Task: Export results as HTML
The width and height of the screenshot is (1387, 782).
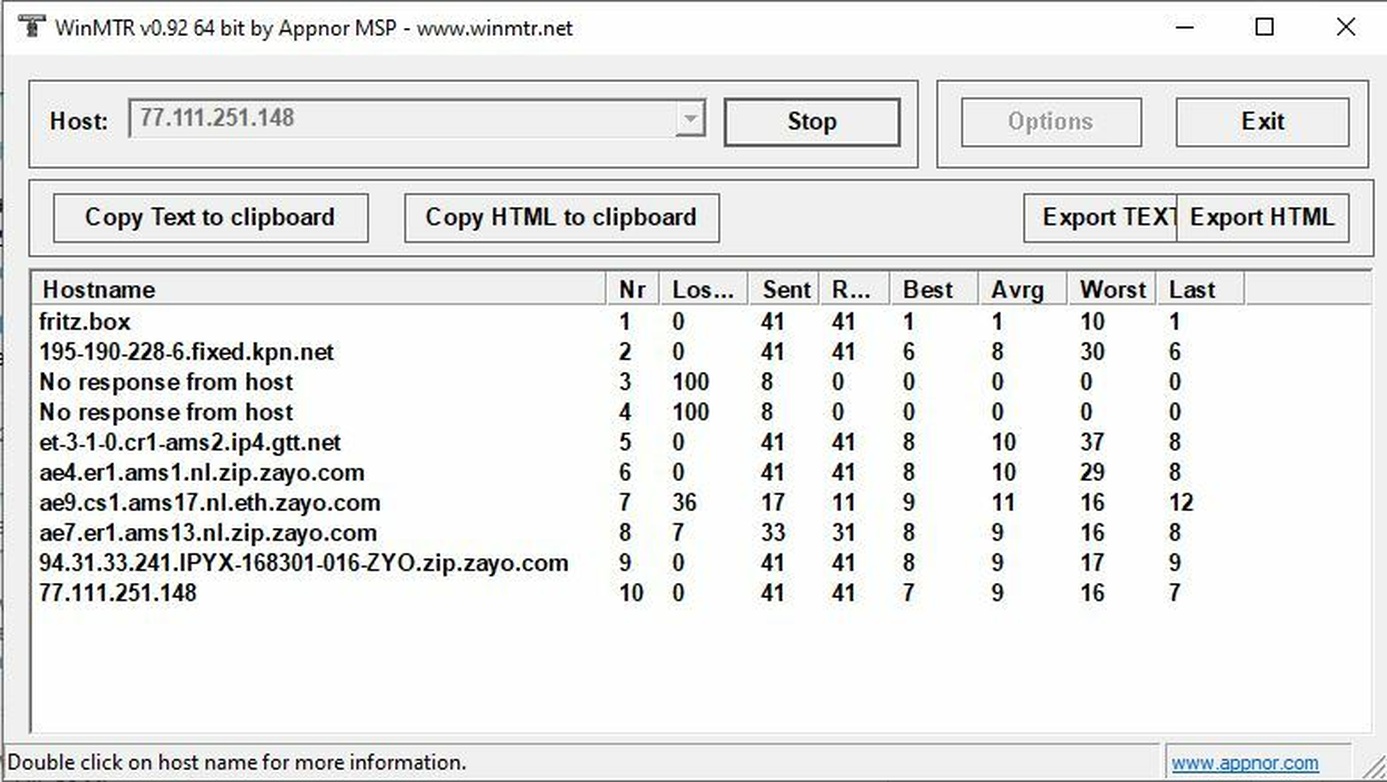Action: point(1262,218)
